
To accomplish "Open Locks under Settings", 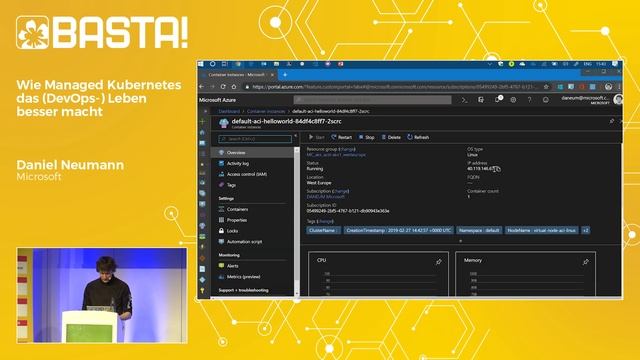I will pos(252,231).
